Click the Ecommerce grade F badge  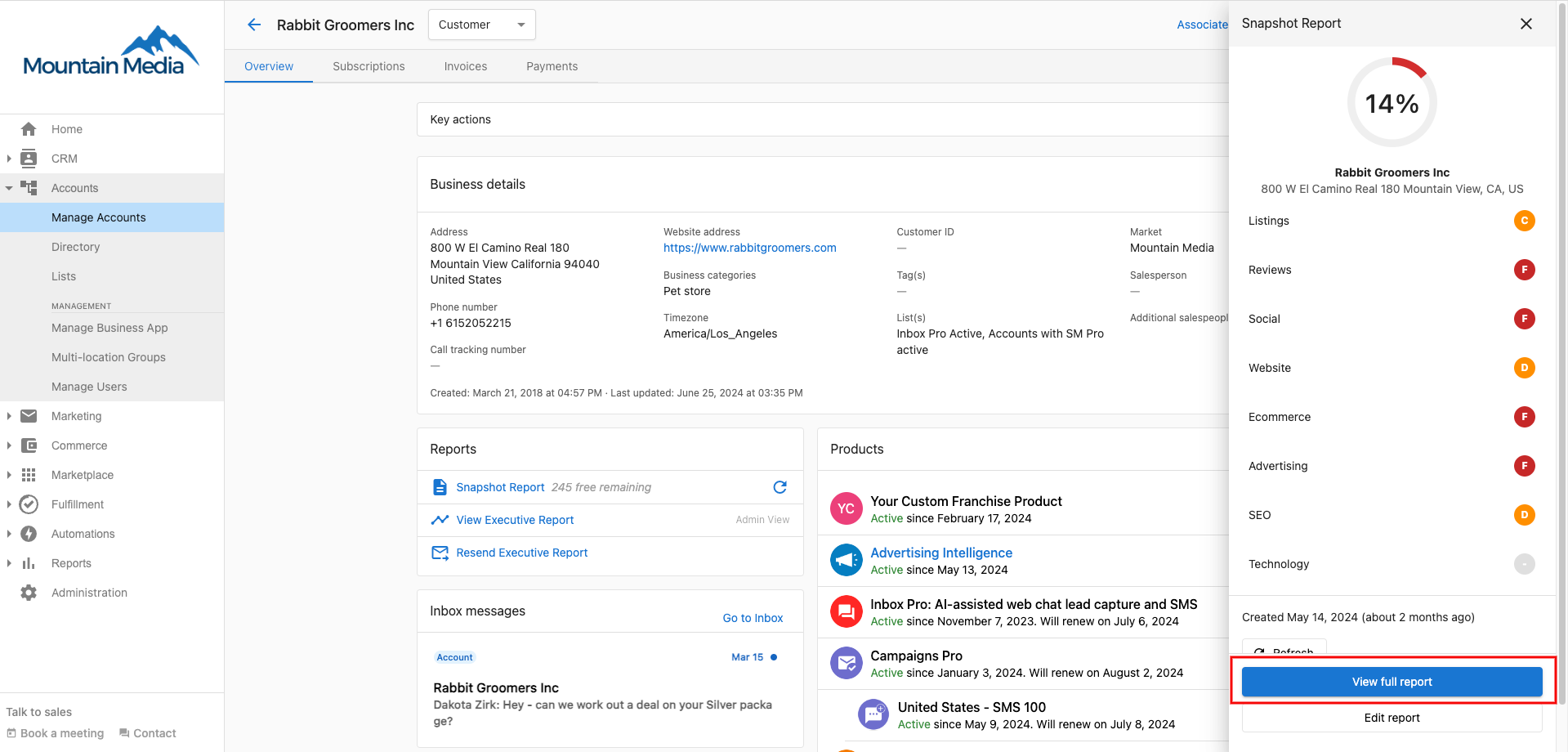click(1524, 417)
